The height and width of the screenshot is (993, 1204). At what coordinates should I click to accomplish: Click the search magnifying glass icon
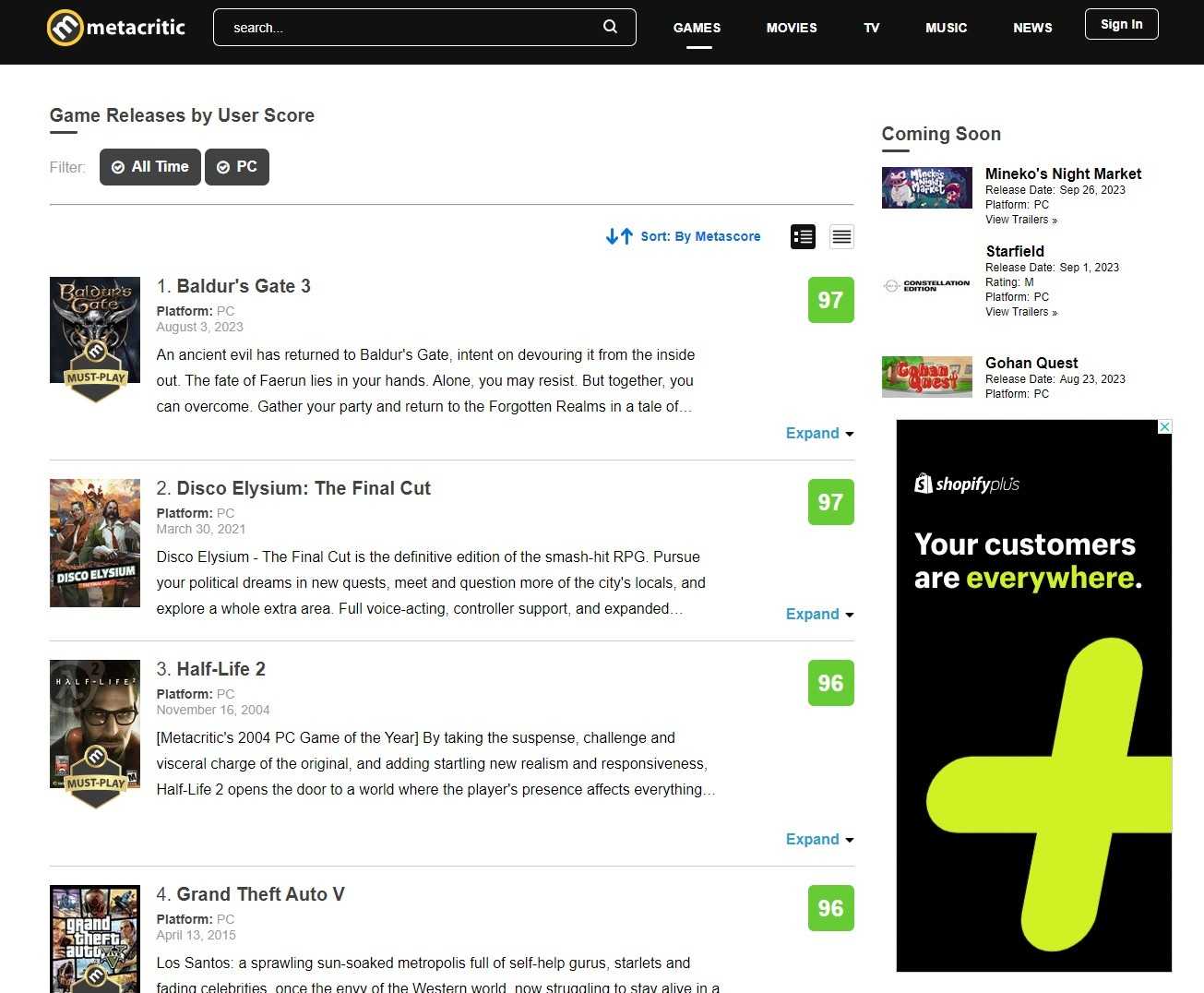point(610,27)
